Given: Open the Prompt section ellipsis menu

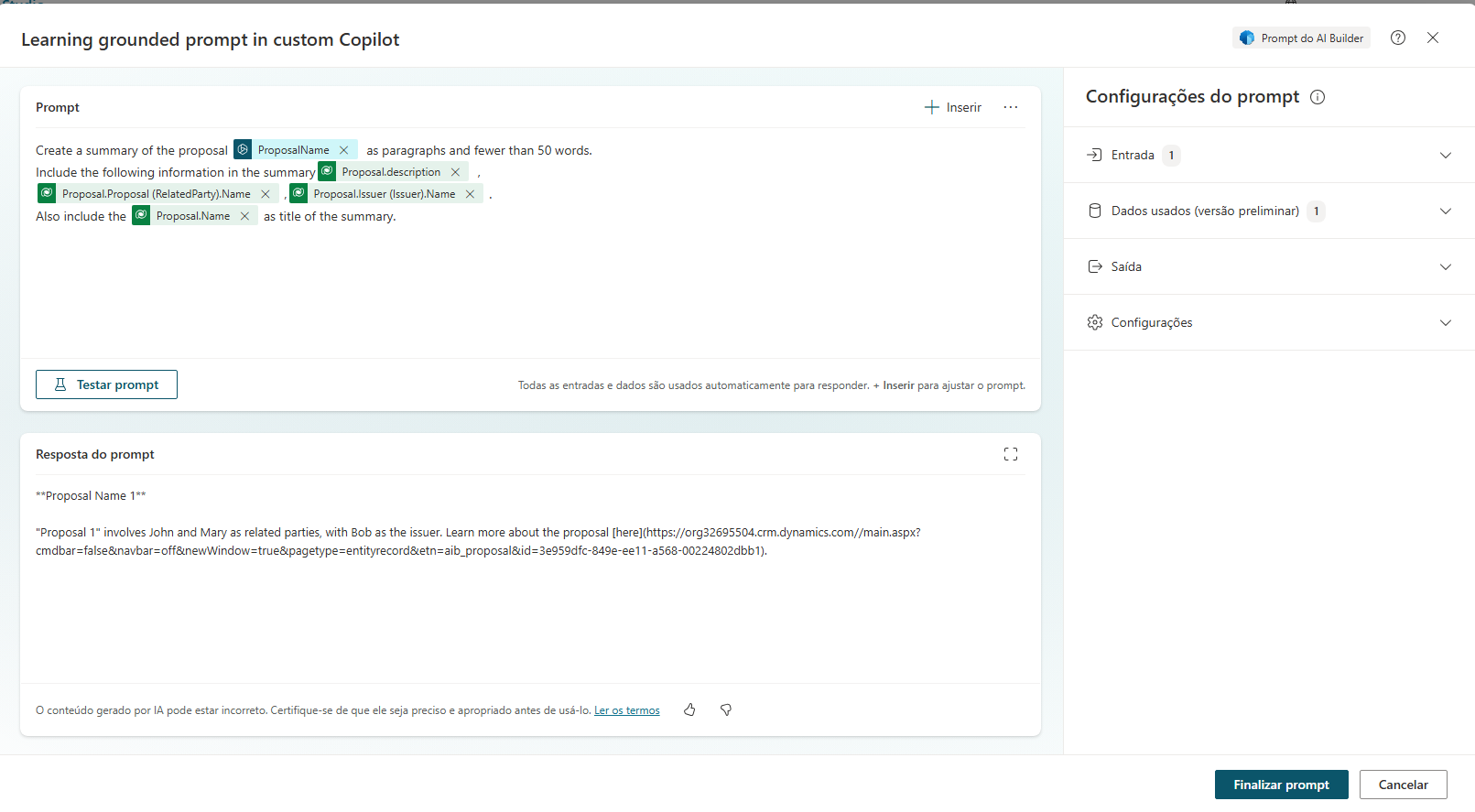Looking at the screenshot, I should 1011,107.
